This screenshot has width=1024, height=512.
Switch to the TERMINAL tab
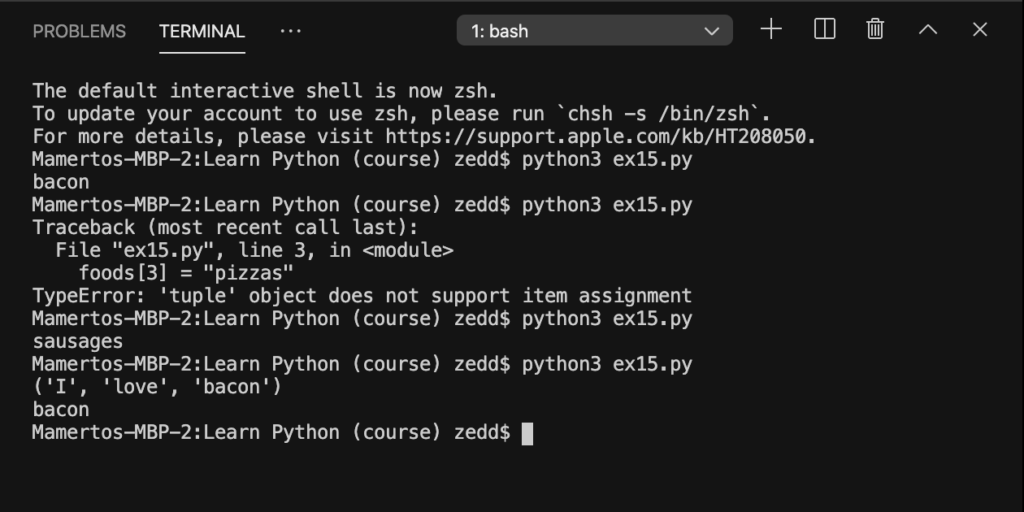pyautogui.click(x=202, y=31)
